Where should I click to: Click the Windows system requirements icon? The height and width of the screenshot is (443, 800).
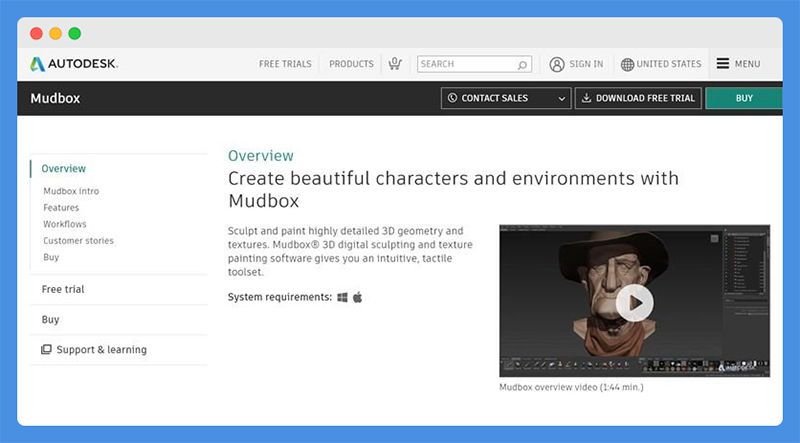pos(342,297)
